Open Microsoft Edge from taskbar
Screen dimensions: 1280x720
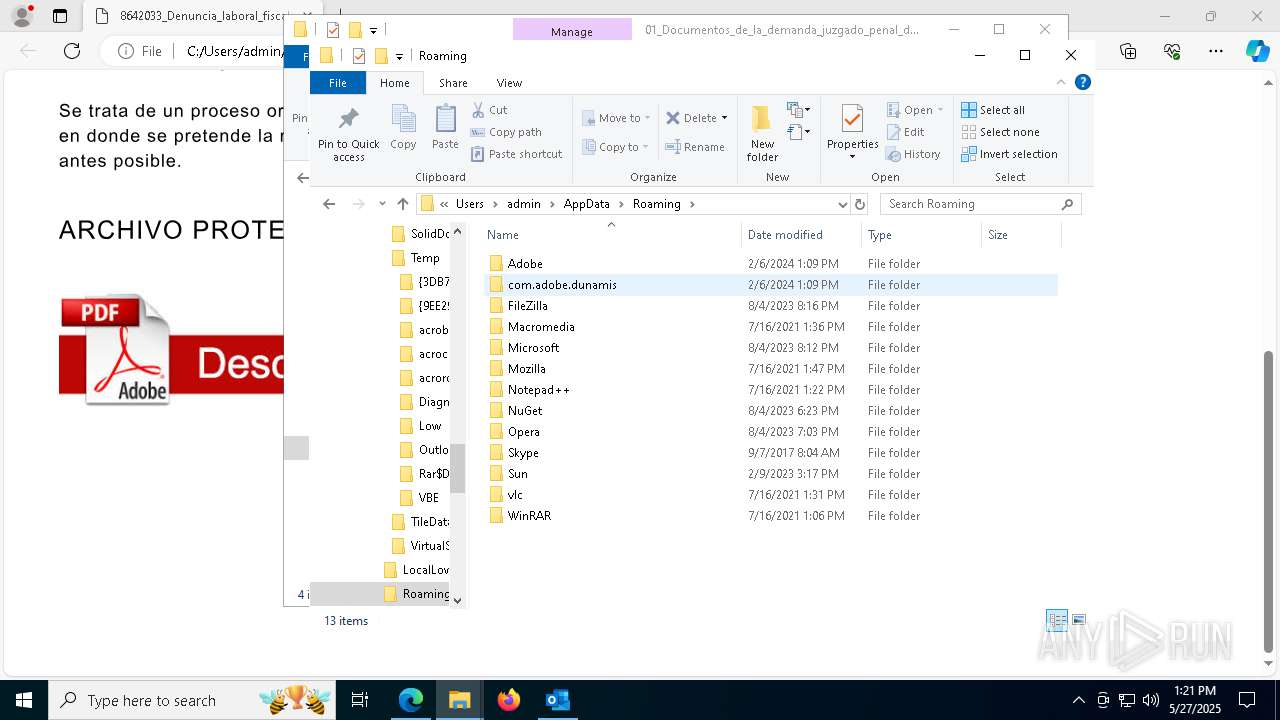(x=411, y=700)
